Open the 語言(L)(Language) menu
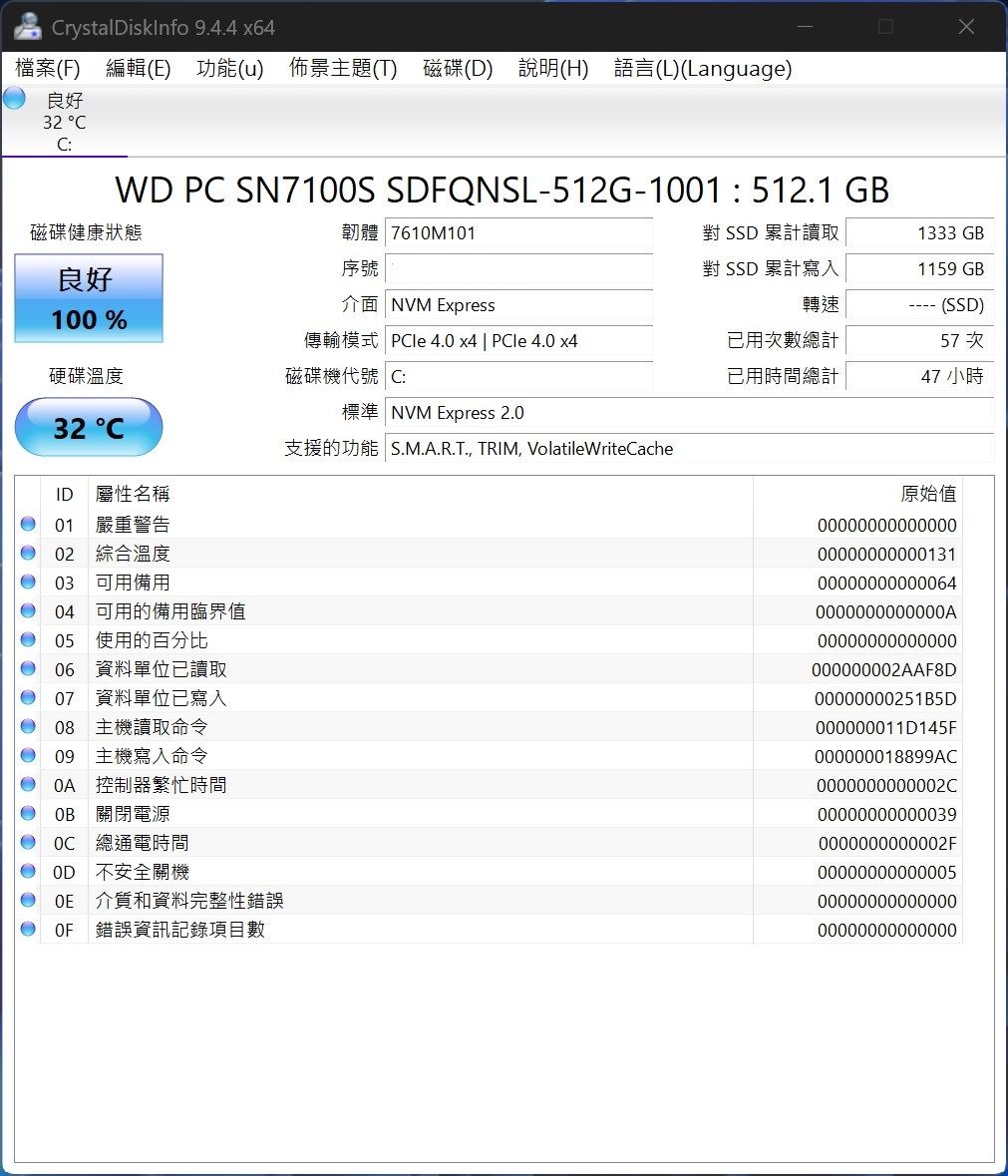The height and width of the screenshot is (1176, 1008). point(703,69)
